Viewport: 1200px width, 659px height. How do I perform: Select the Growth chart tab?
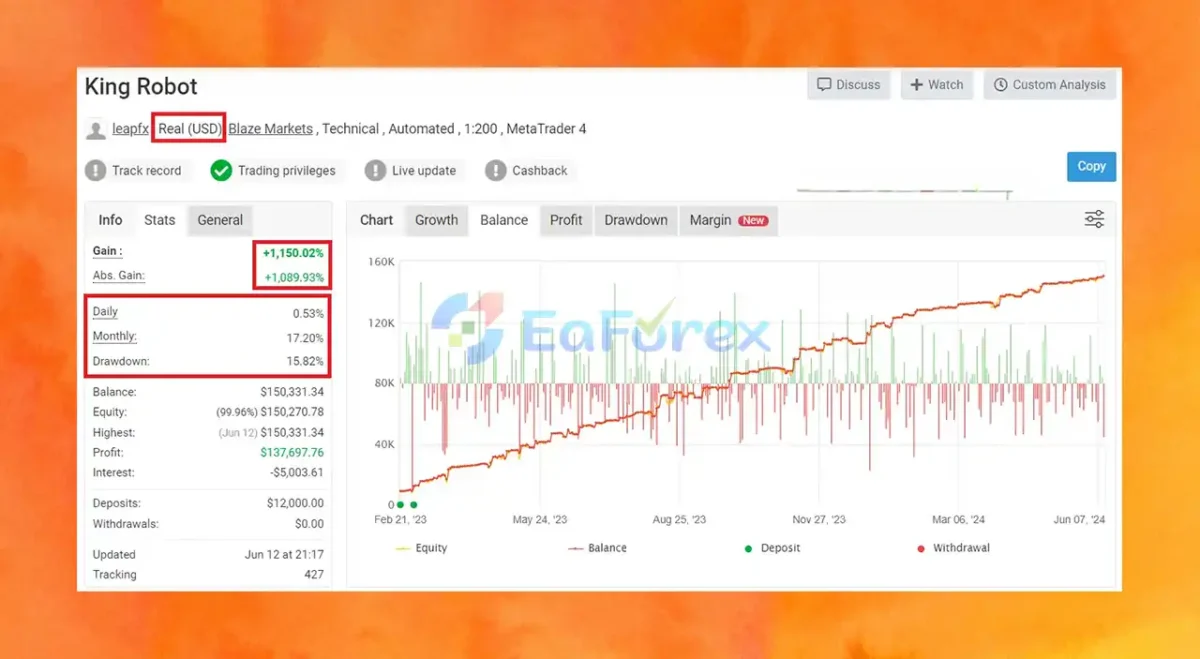(436, 220)
